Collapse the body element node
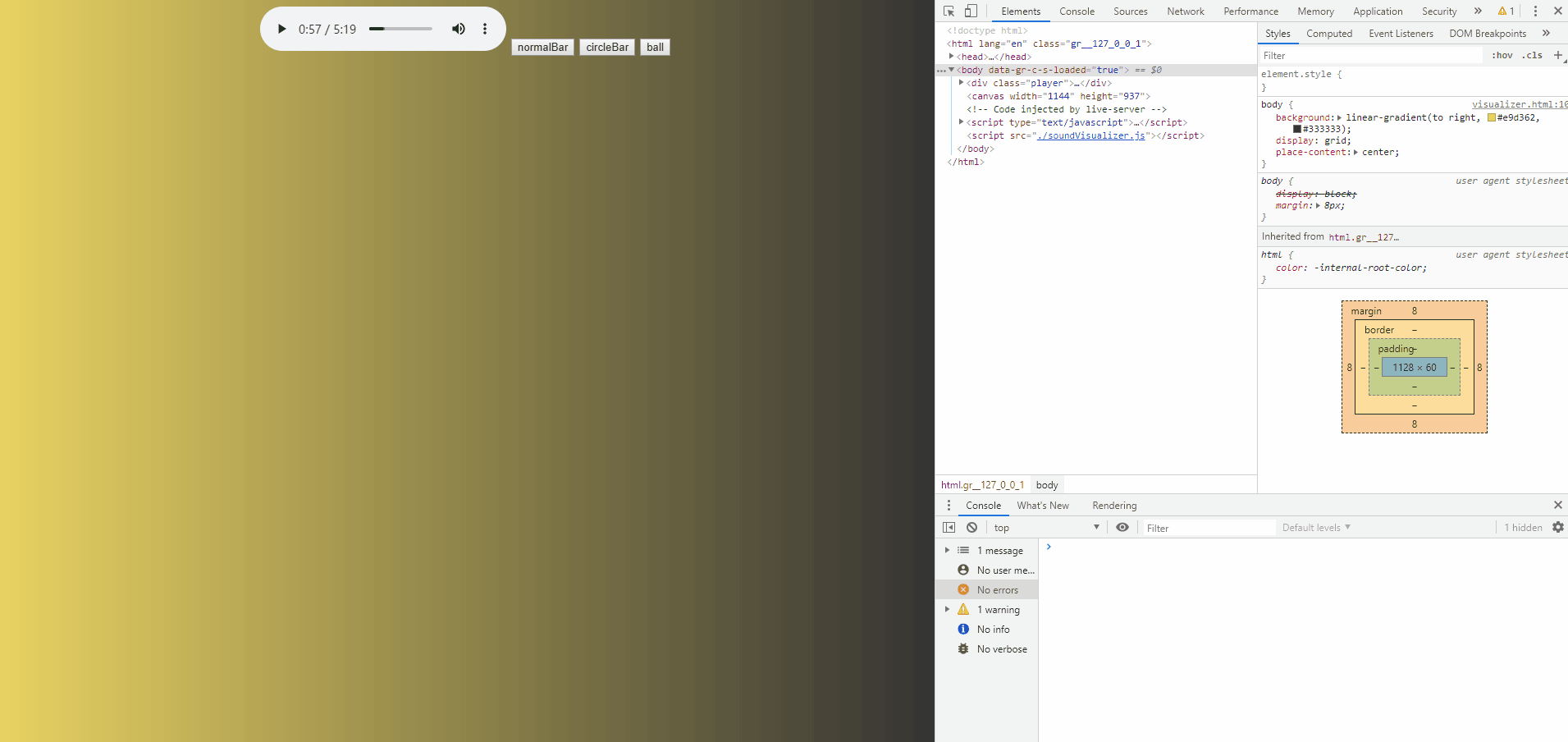 (952, 70)
